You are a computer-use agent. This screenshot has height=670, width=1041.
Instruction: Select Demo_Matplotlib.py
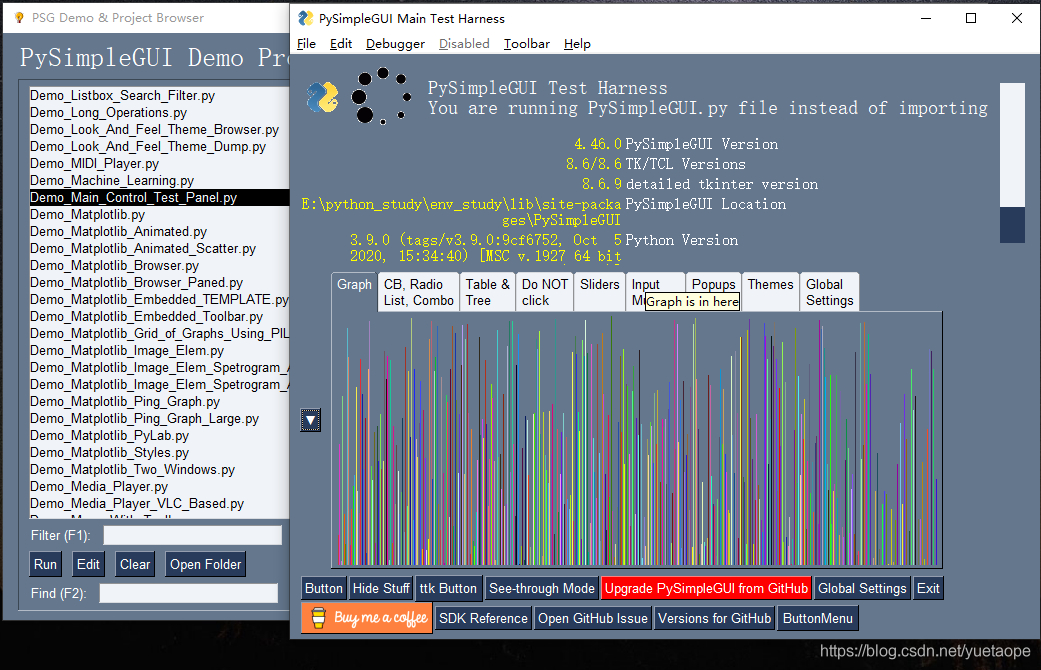pos(159,214)
